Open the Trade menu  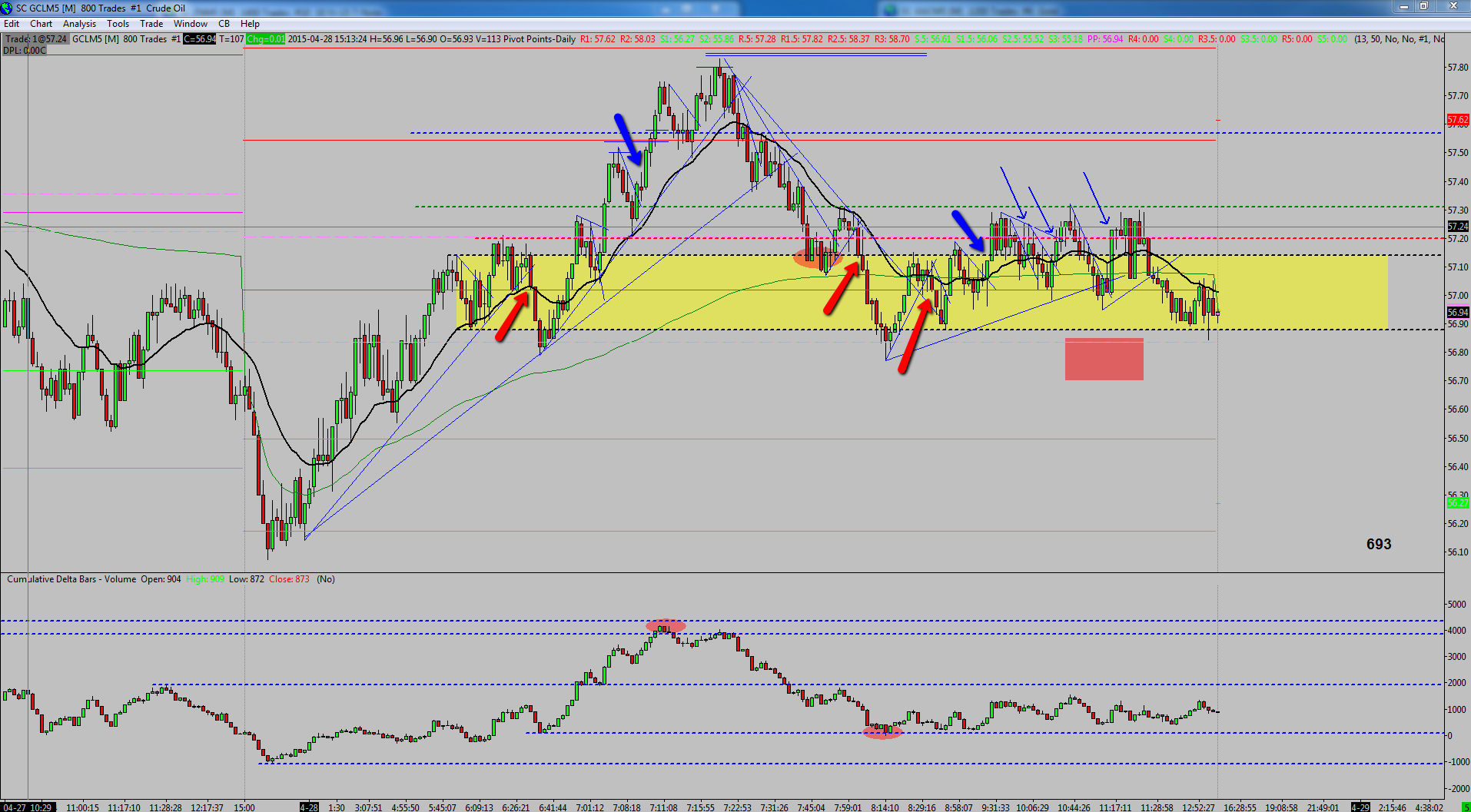point(151,24)
